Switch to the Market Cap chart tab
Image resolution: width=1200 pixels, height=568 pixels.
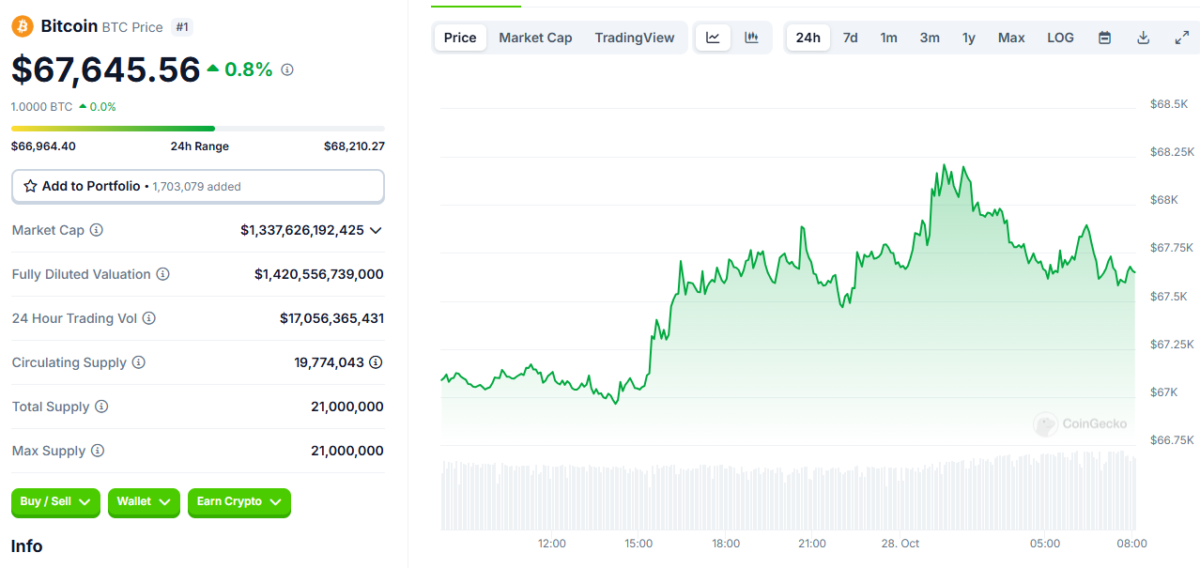[x=535, y=38]
